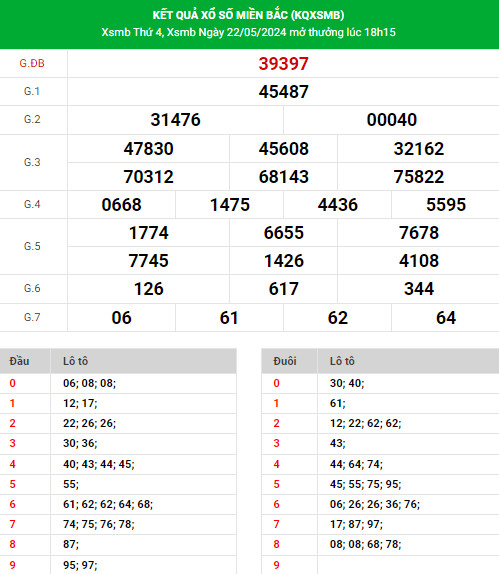499x574 pixels.
Task: Click G.4 number 5595
Action: (446, 205)
